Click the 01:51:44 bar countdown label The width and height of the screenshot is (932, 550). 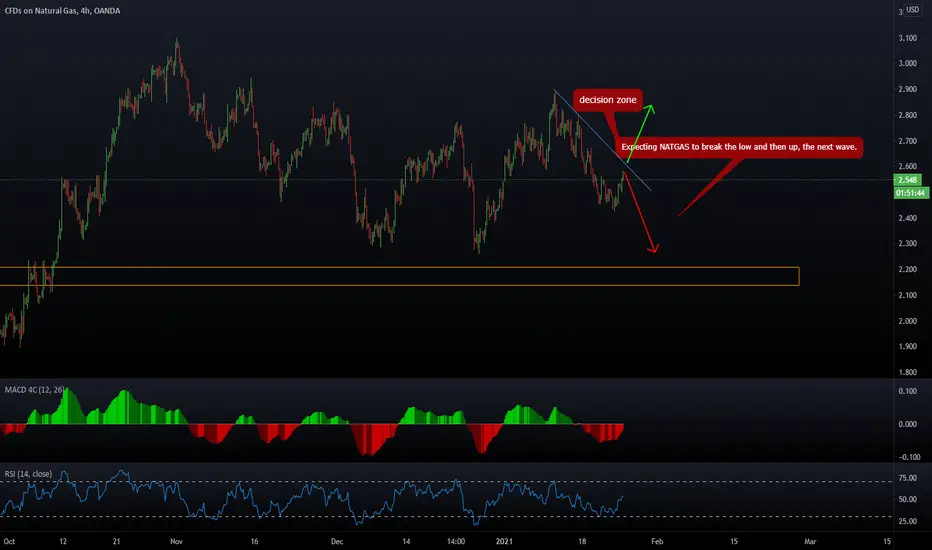(x=911, y=193)
